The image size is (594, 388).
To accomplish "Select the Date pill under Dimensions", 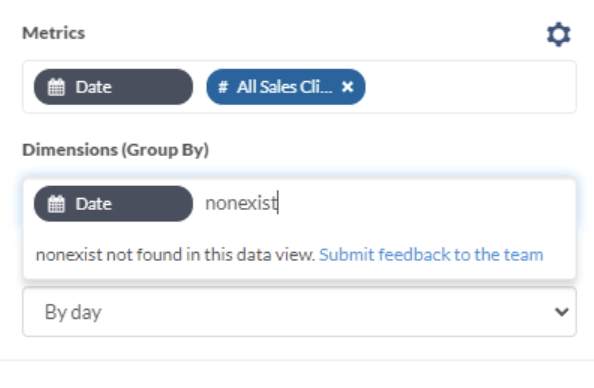I will (113, 203).
